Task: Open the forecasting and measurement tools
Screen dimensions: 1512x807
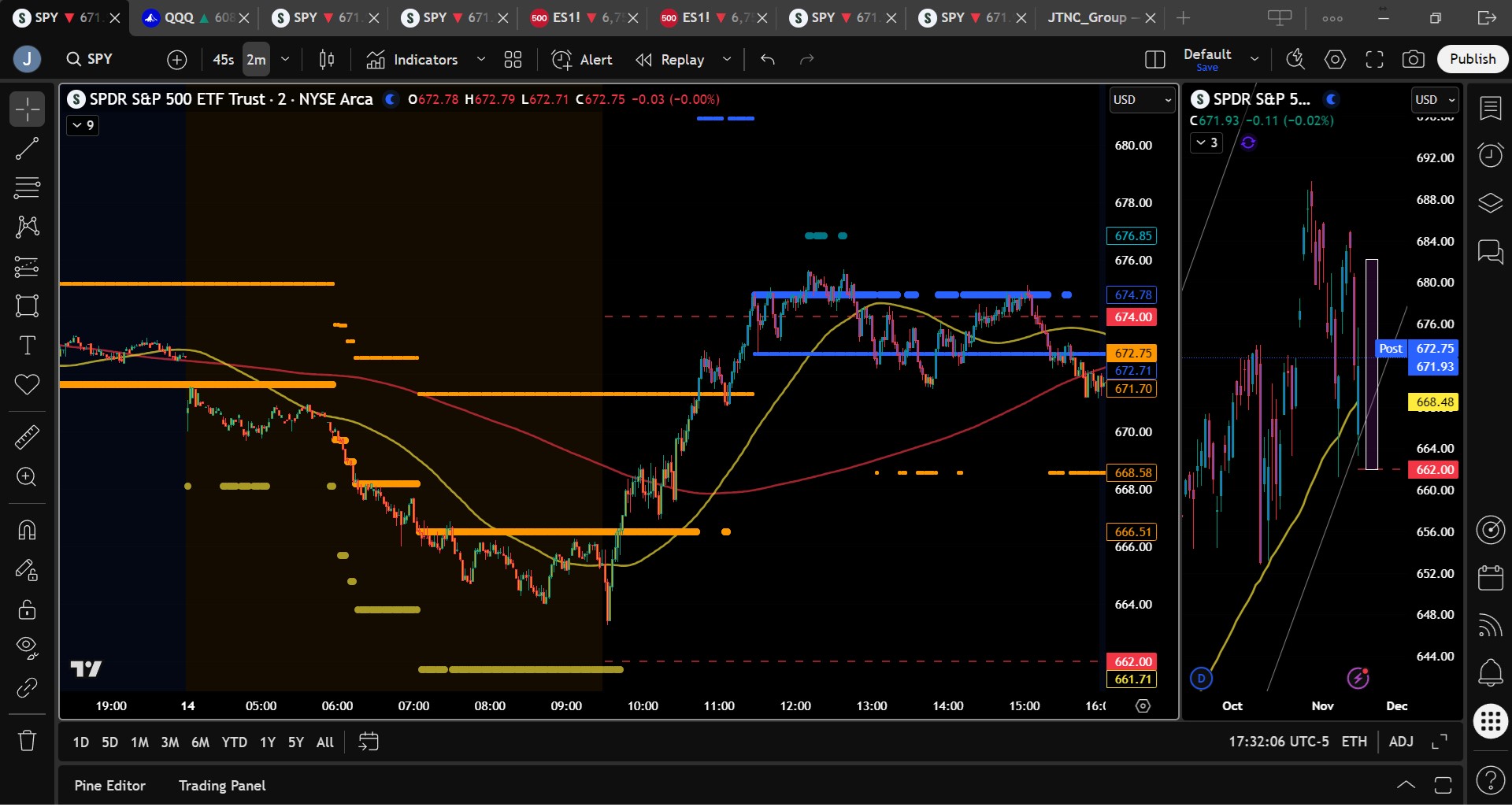Action: coord(27,267)
